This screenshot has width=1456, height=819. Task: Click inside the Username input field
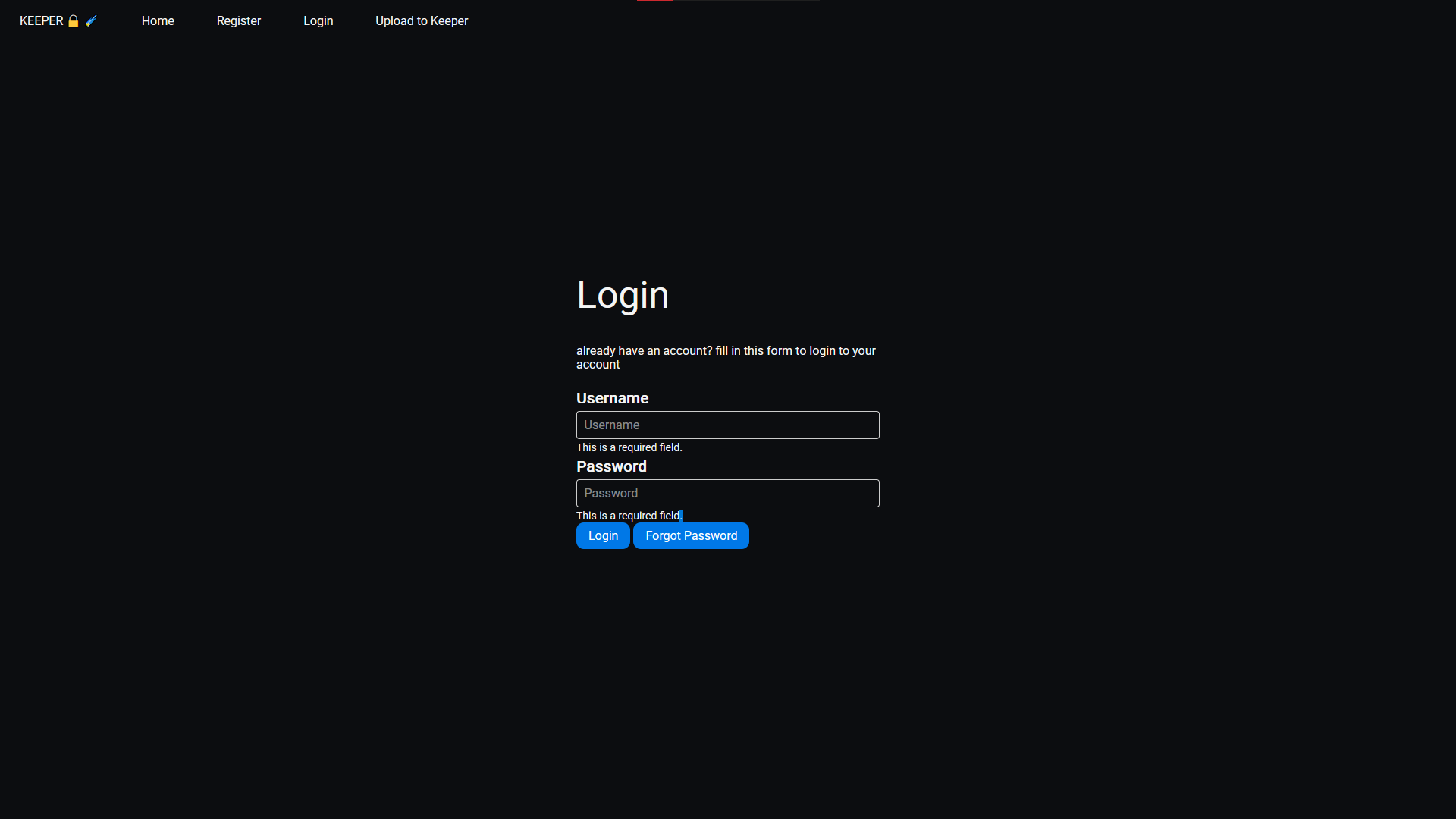(x=727, y=425)
